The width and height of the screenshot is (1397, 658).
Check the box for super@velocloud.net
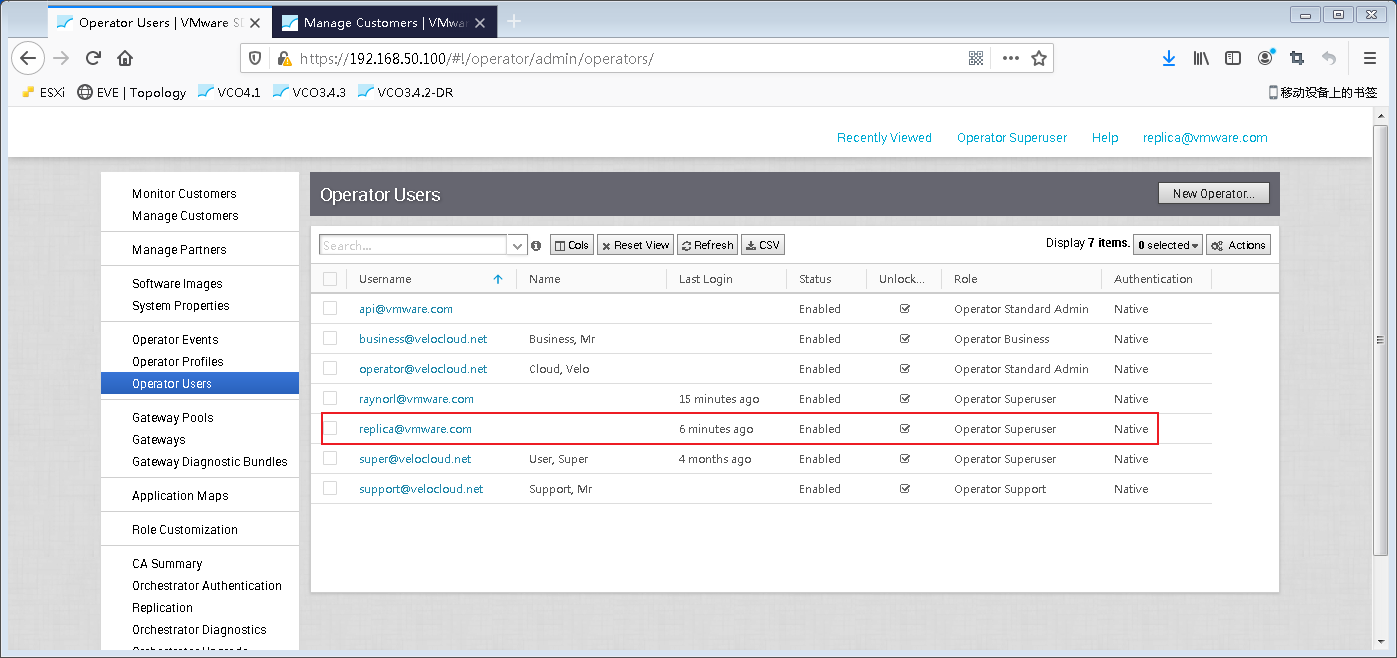click(330, 458)
